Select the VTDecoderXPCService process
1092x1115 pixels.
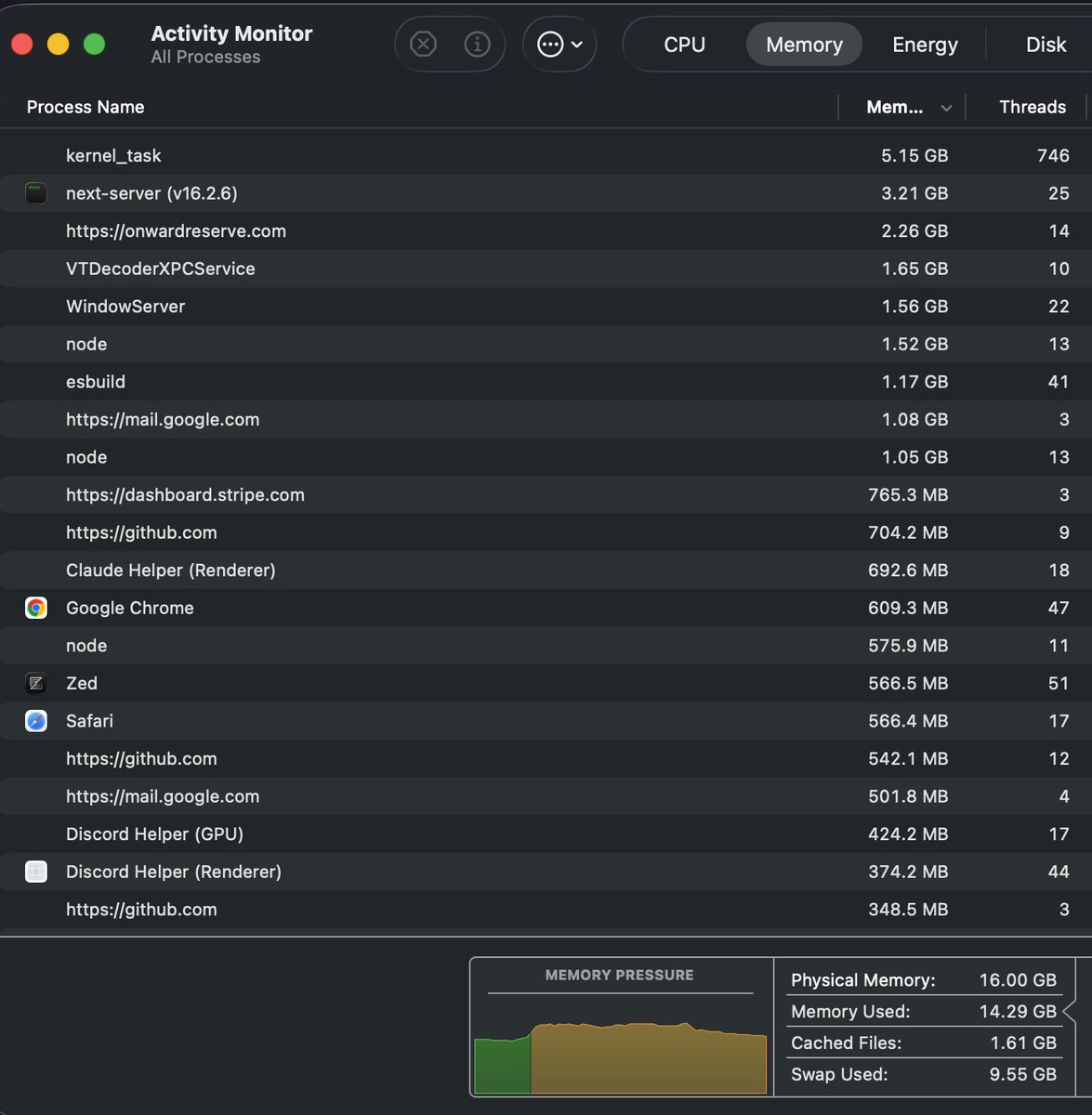[x=546, y=269]
